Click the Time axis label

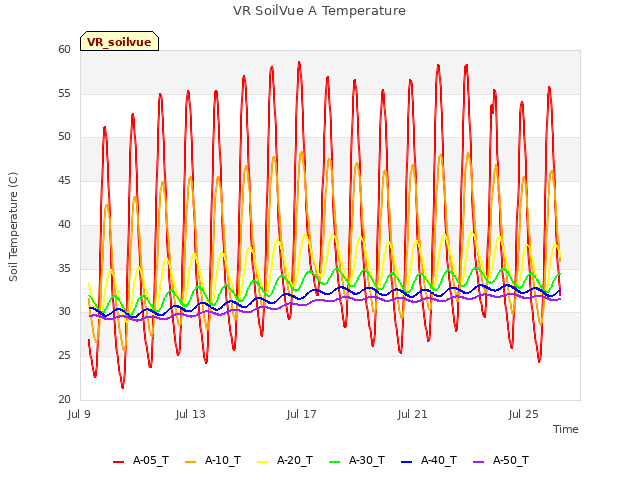565,429
